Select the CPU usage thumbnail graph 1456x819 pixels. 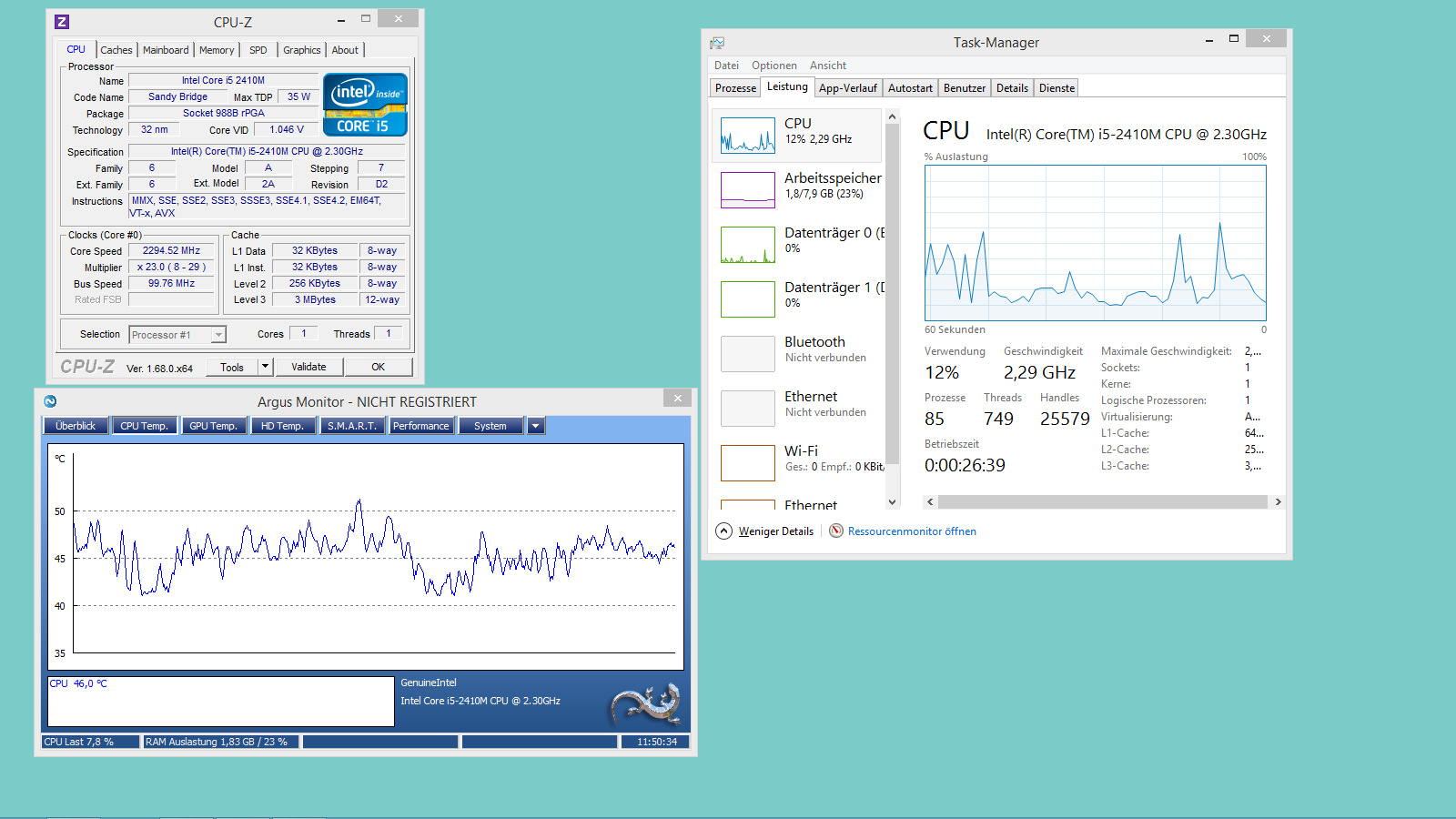[748, 136]
